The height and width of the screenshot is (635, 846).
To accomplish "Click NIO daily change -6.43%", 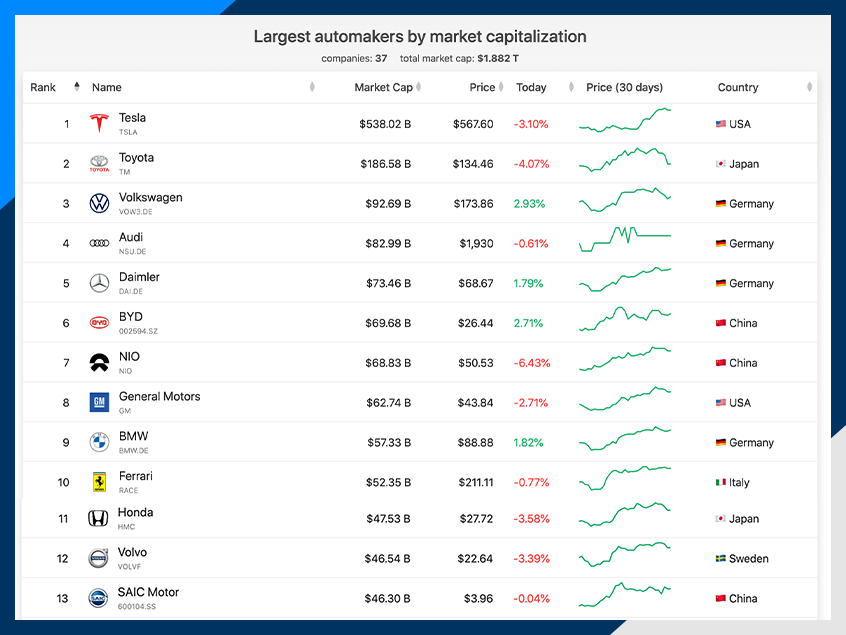I will [532, 363].
